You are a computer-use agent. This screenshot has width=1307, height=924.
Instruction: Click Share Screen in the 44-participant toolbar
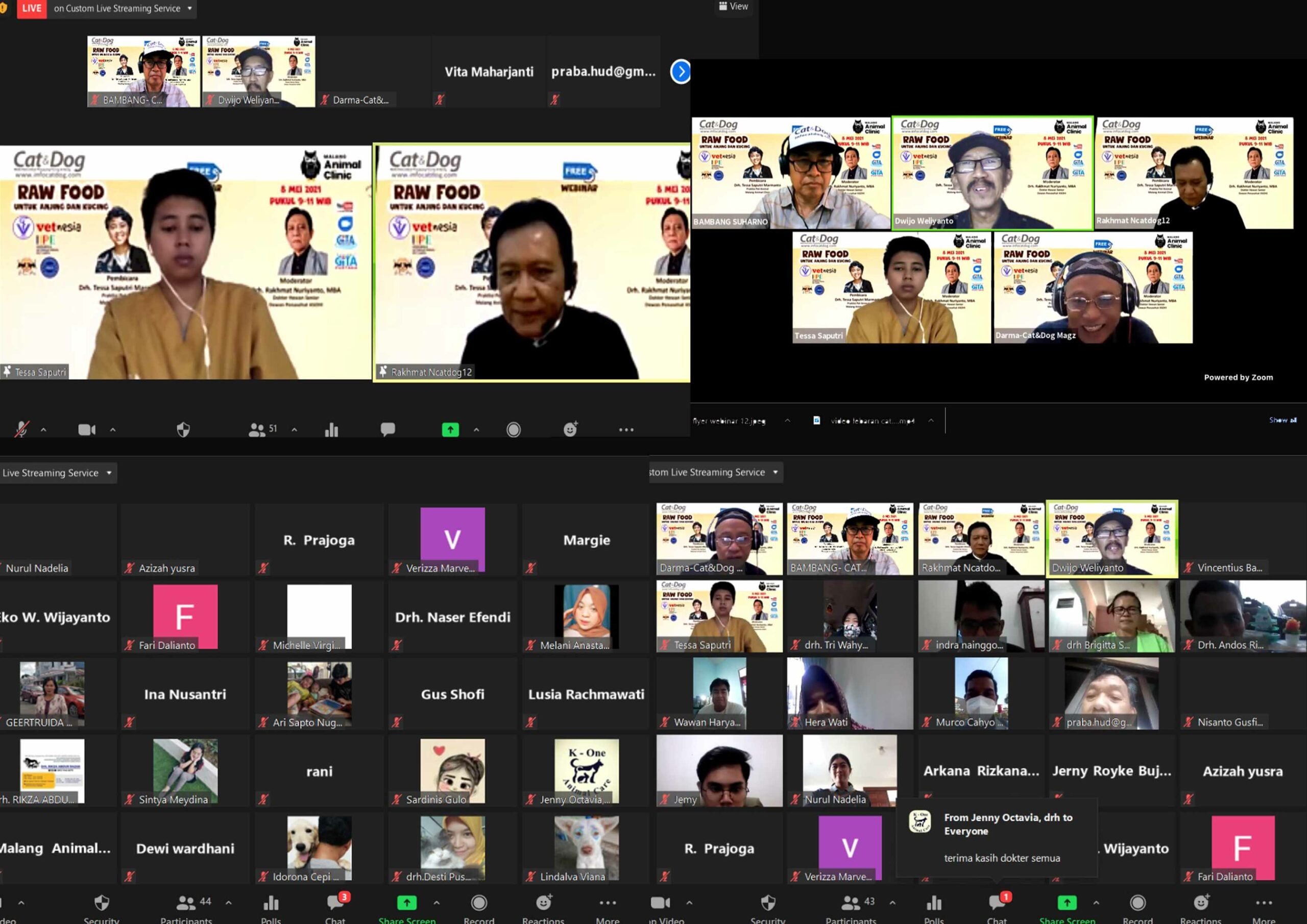point(407,909)
